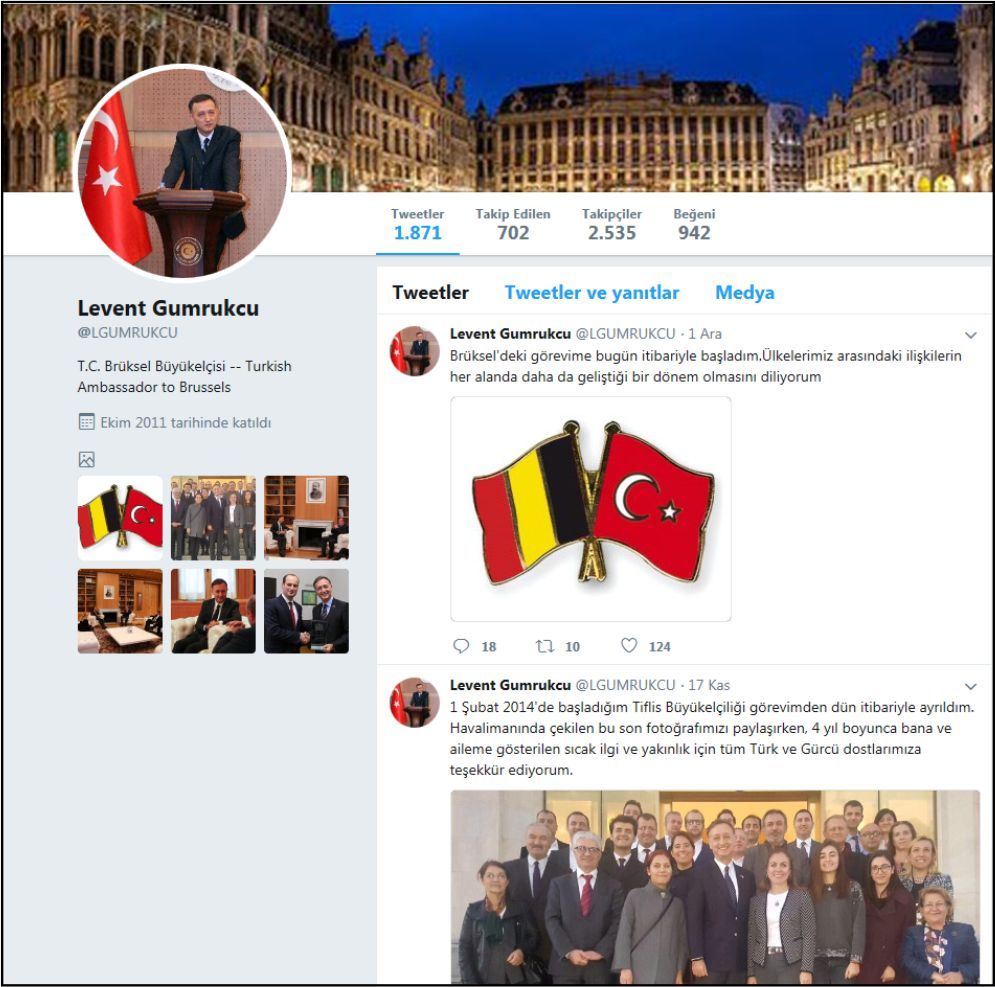Viewport: 995px width, 987px height.
Task: Open the large profile picture
Action: [183, 172]
